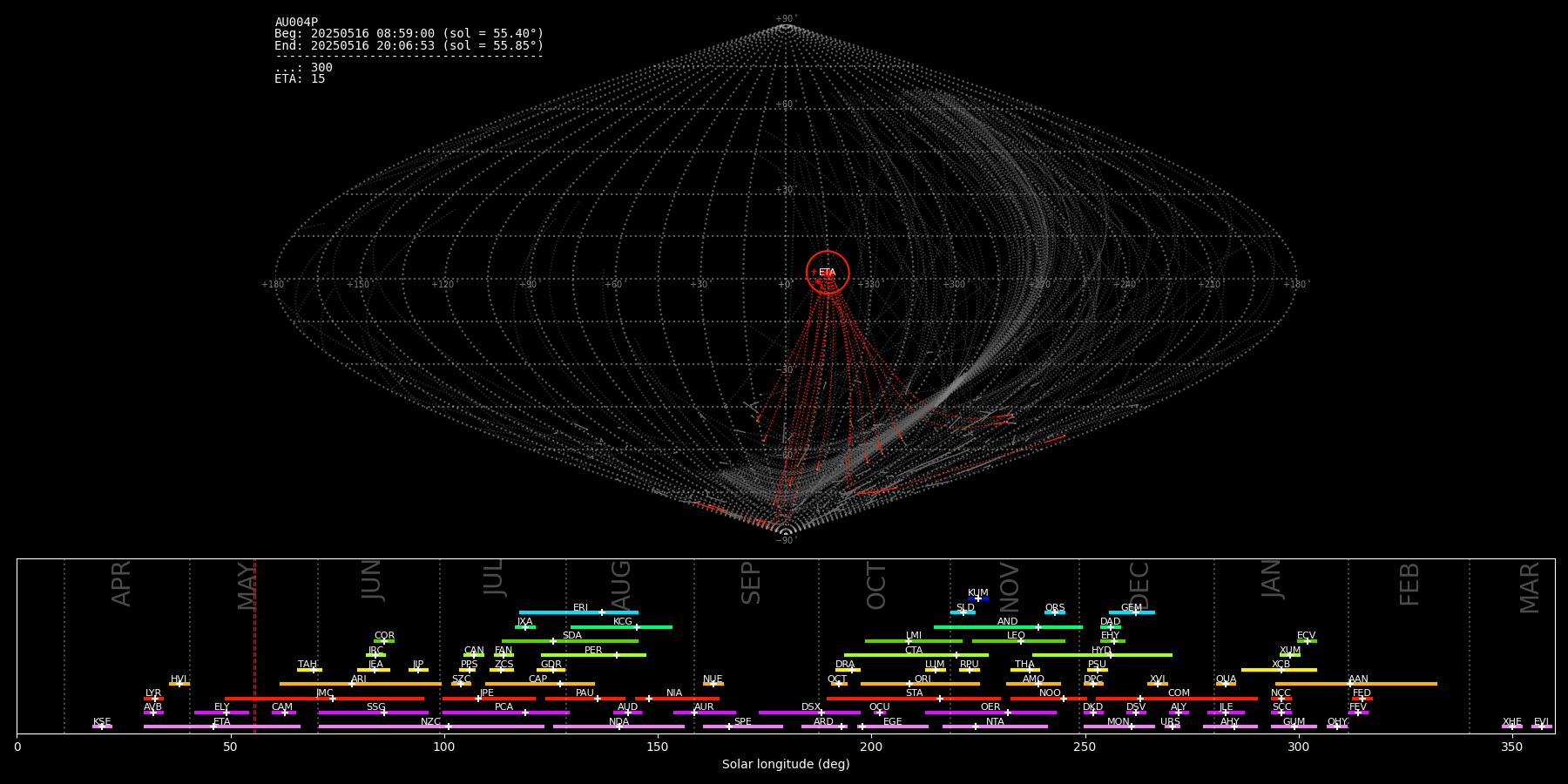The width and height of the screenshot is (1568, 784).
Task: Click the AU004P station title text
Action: click(x=296, y=23)
